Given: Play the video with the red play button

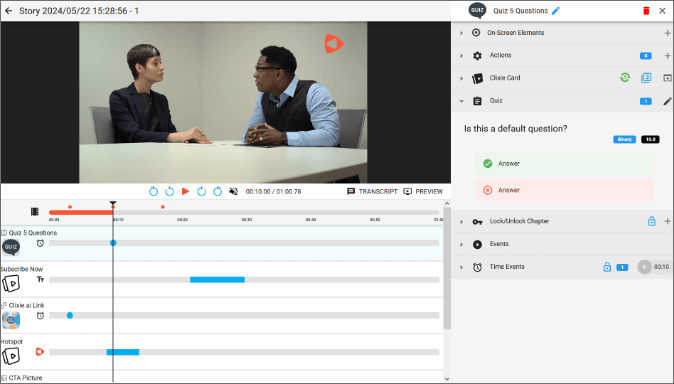Looking at the screenshot, I should point(185,191).
